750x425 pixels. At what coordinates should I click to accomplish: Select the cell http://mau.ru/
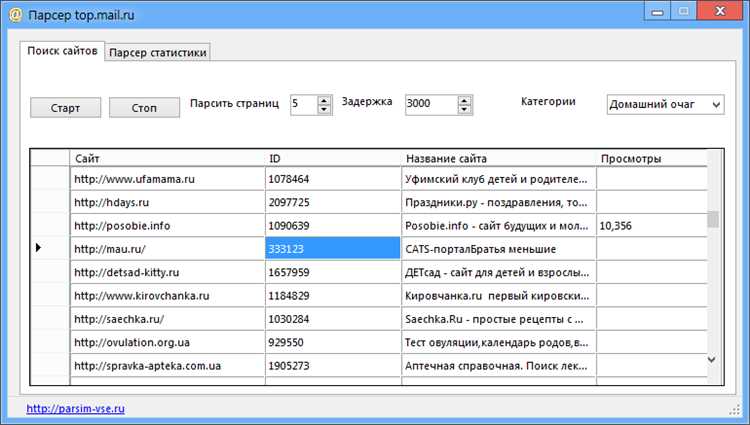coord(167,249)
